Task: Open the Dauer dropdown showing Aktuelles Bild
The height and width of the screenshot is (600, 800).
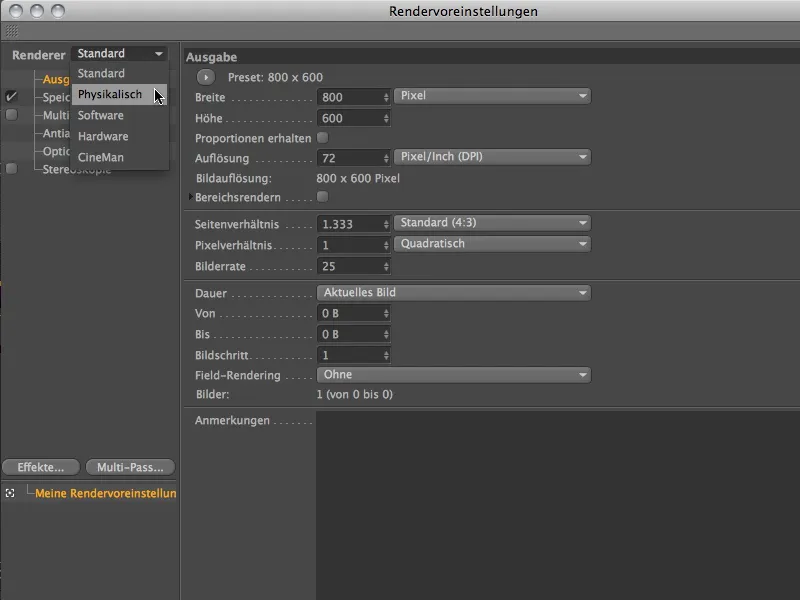Action: 454,293
